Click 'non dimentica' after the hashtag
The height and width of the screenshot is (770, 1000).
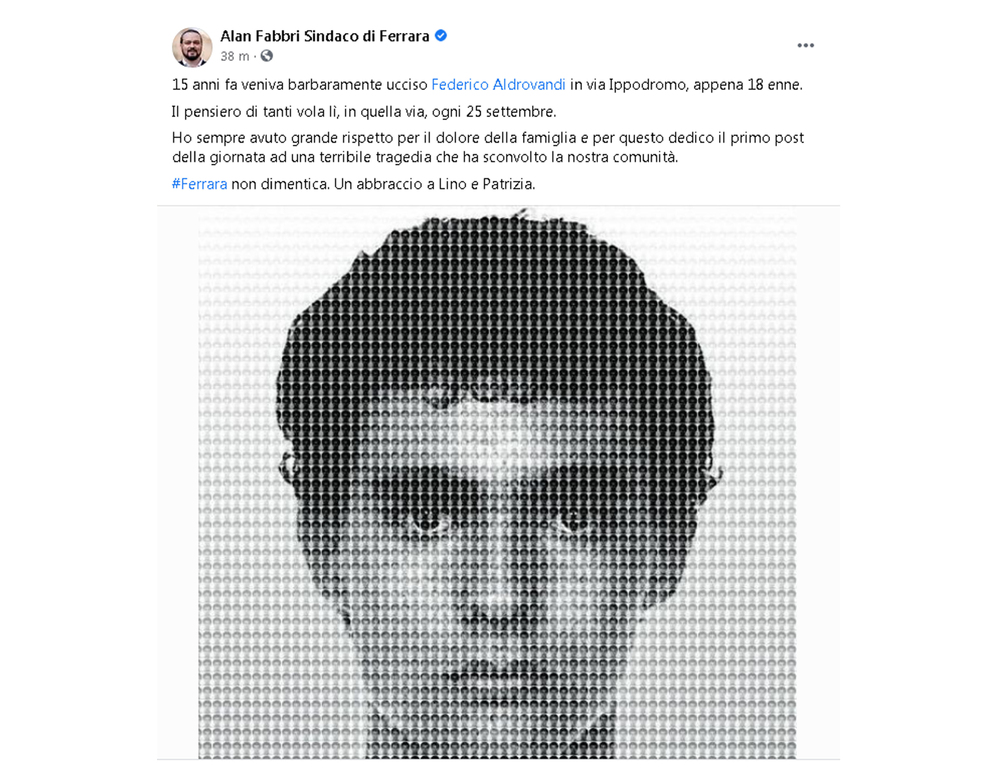[x=279, y=184]
